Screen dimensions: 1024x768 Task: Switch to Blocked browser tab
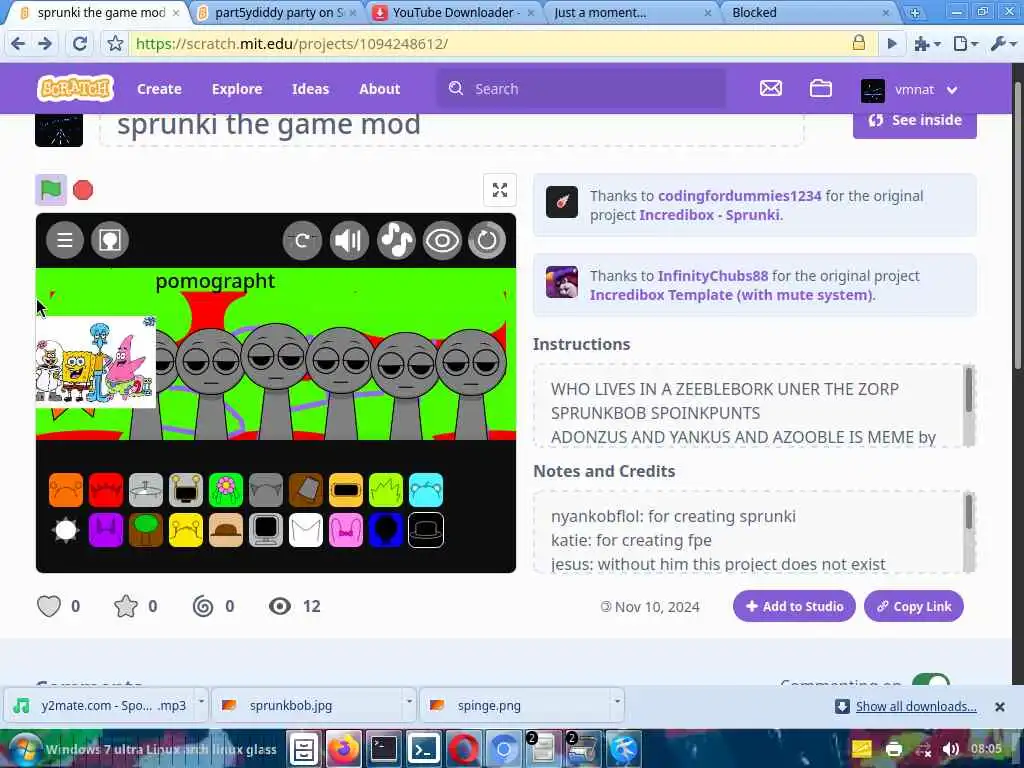tap(808, 12)
